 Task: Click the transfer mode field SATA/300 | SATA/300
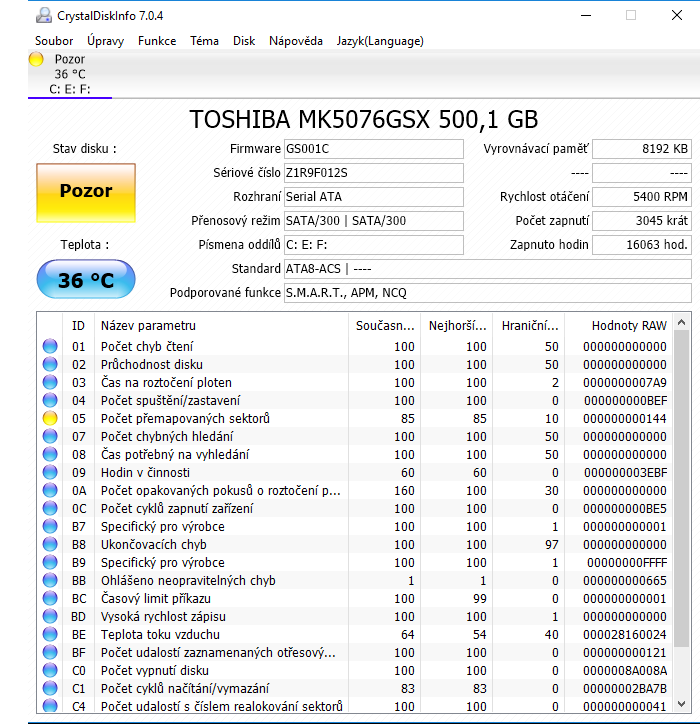[x=374, y=221]
